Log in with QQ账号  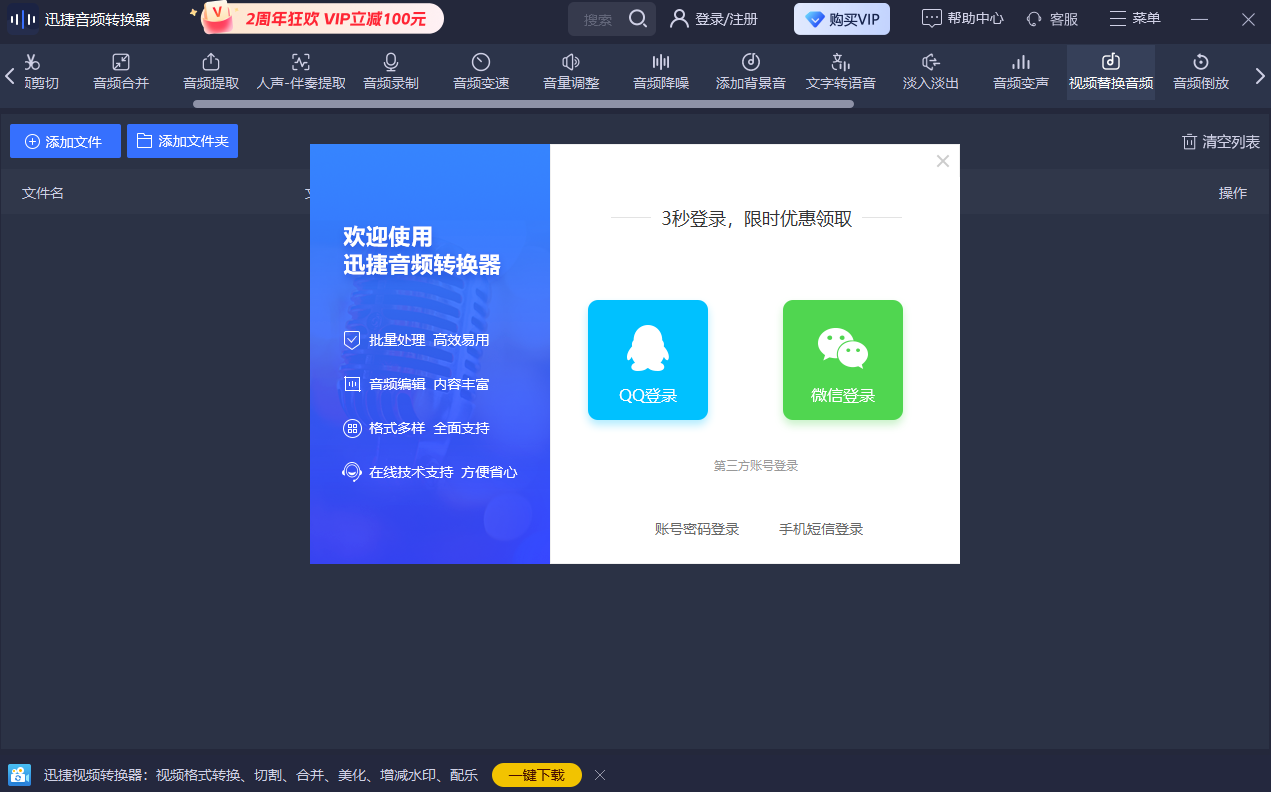pyautogui.click(x=647, y=359)
